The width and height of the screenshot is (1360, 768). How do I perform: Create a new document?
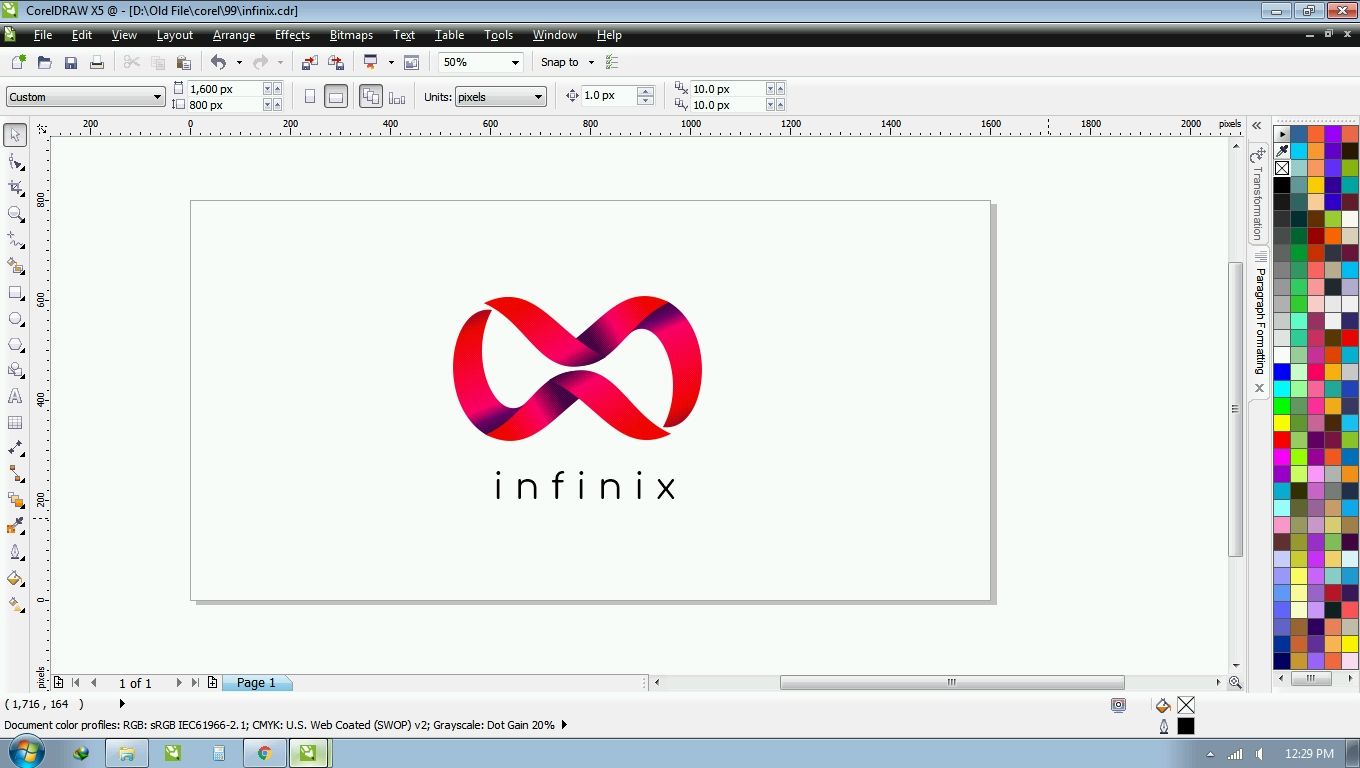(x=18, y=62)
